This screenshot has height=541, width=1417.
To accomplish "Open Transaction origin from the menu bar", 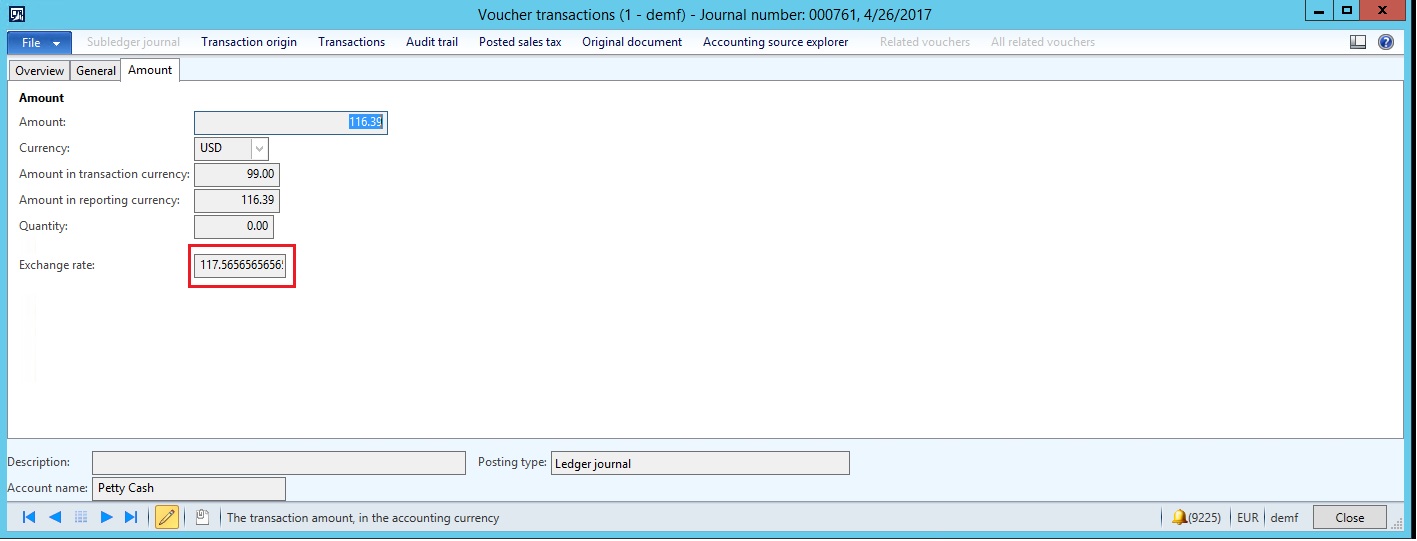I will [x=249, y=42].
